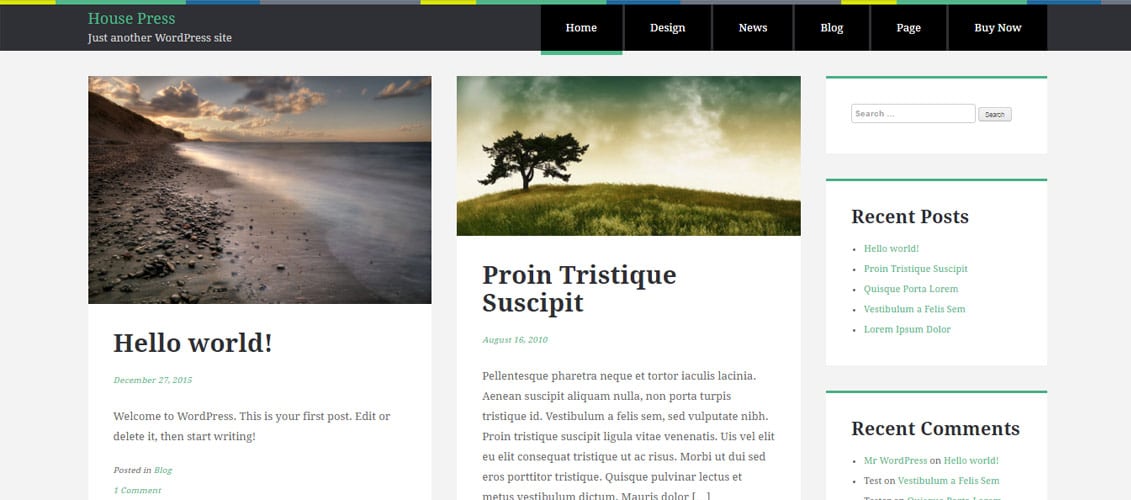Screen dimensions: 1131x500
Task: Go to the Design menu page
Action: 667,28
